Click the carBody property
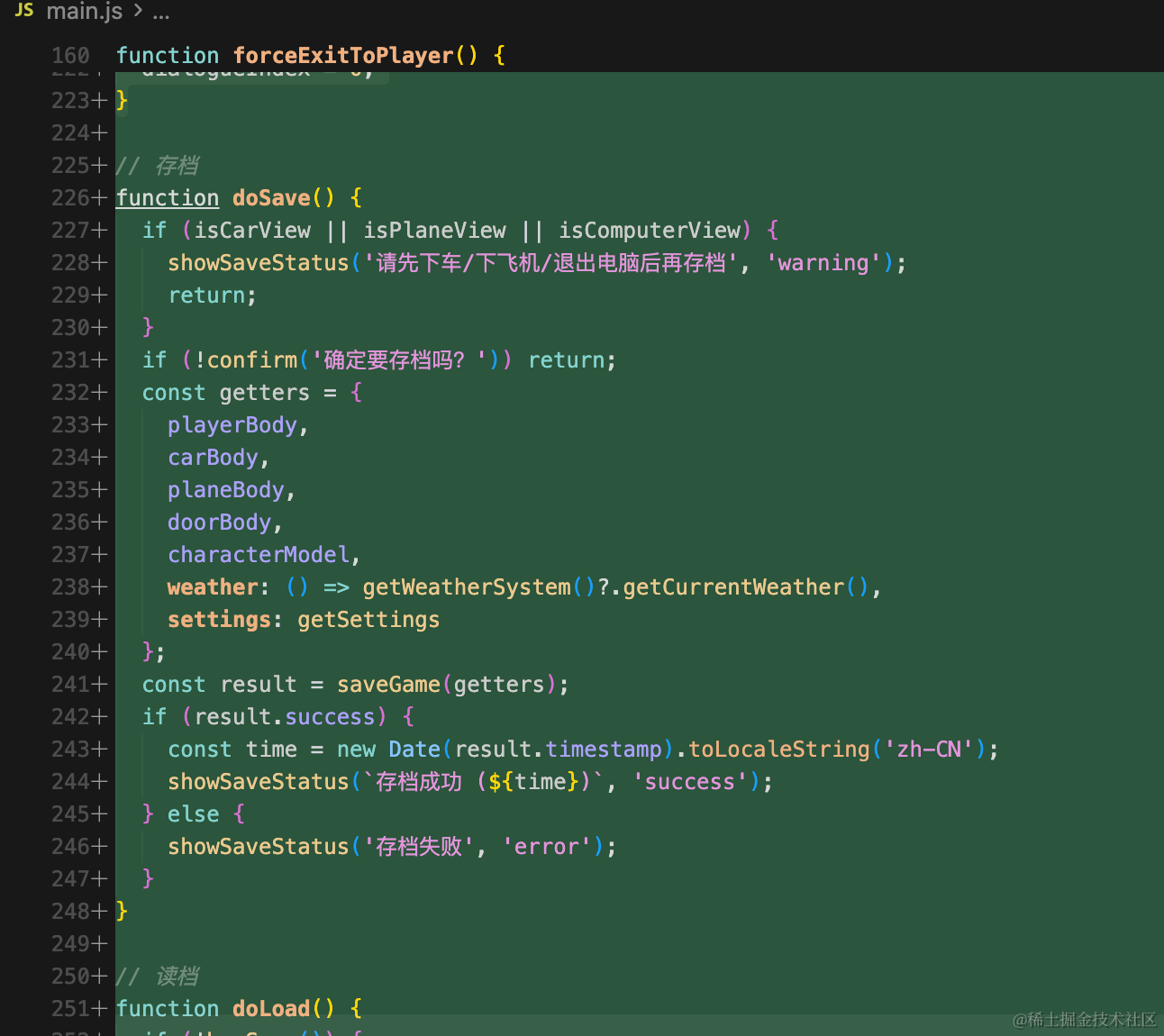Viewport: 1164px width, 1036px height. pyautogui.click(x=214, y=457)
